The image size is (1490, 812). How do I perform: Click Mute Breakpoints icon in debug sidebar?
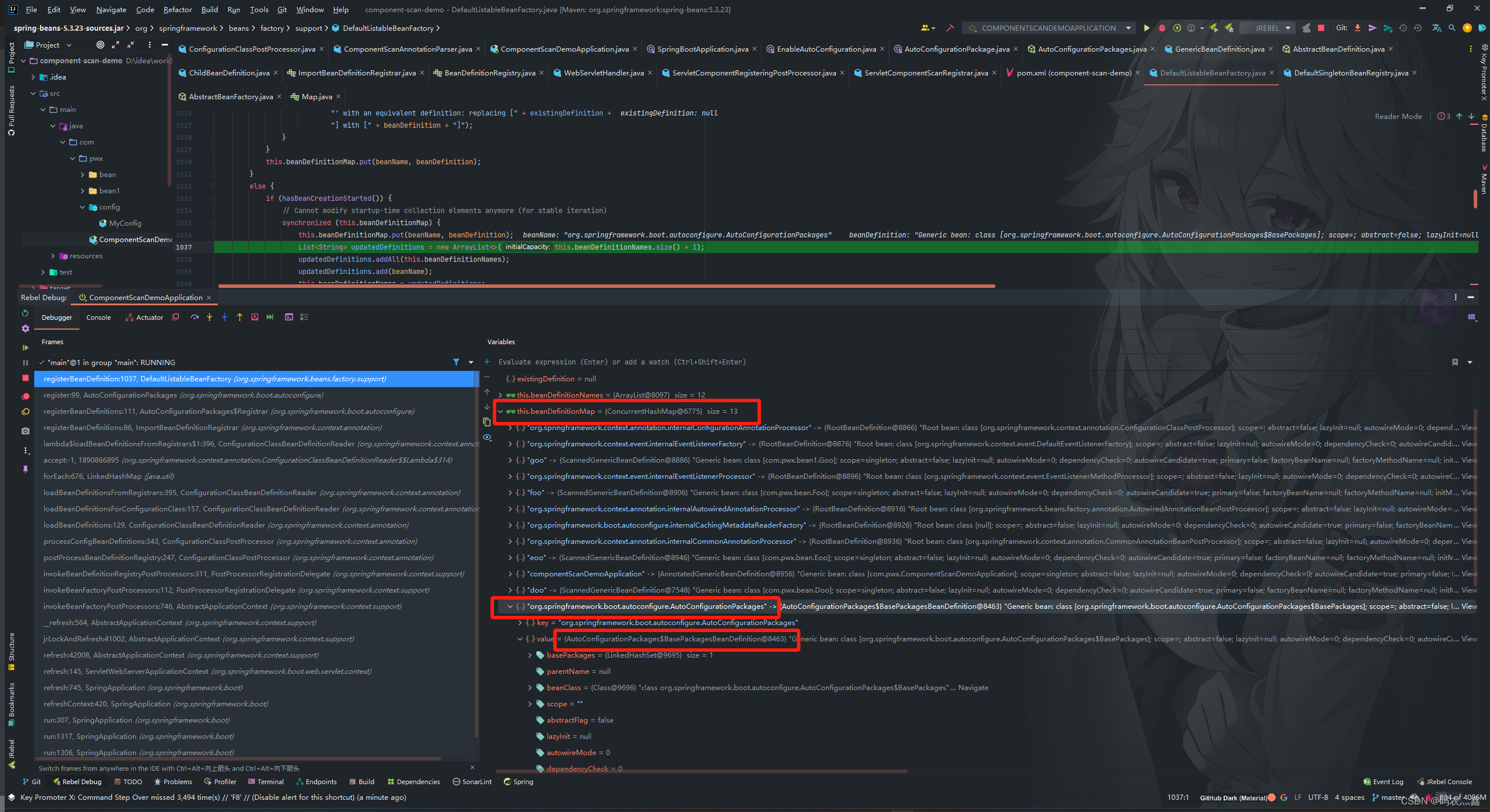coord(26,412)
